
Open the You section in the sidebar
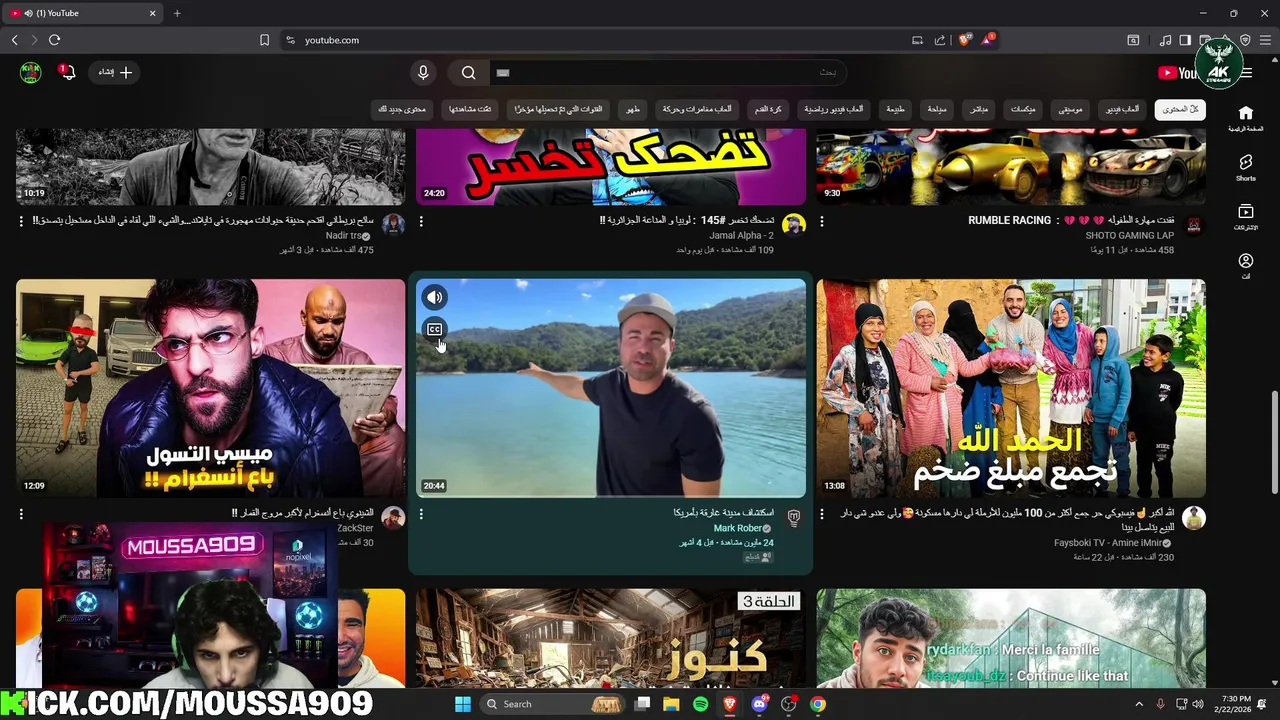(x=1245, y=266)
